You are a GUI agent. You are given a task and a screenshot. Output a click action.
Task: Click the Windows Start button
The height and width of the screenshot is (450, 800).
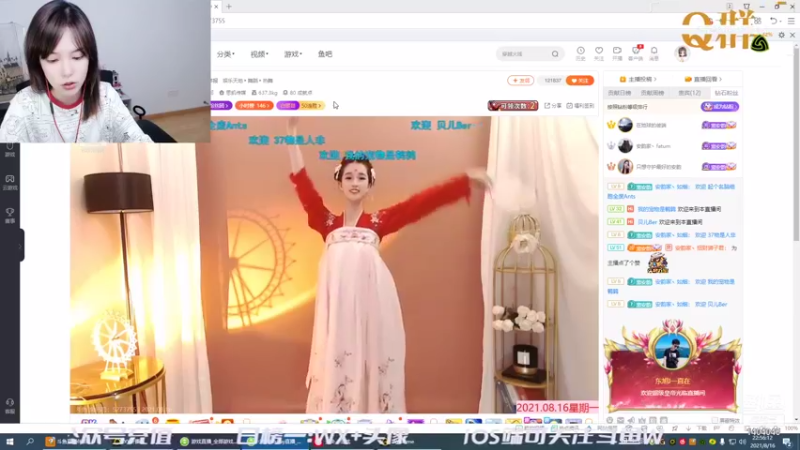(10, 442)
